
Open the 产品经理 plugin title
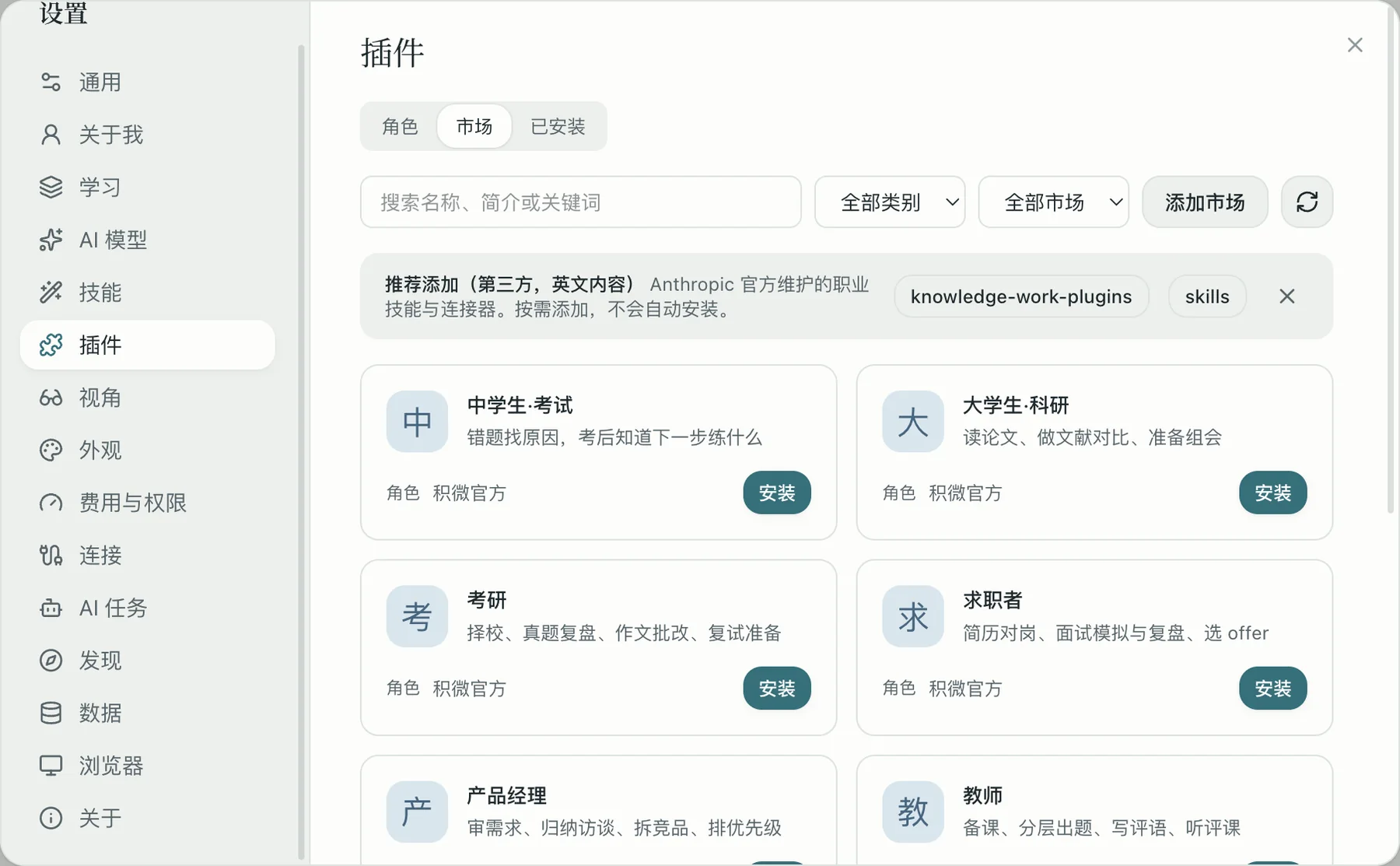pyautogui.click(x=506, y=795)
